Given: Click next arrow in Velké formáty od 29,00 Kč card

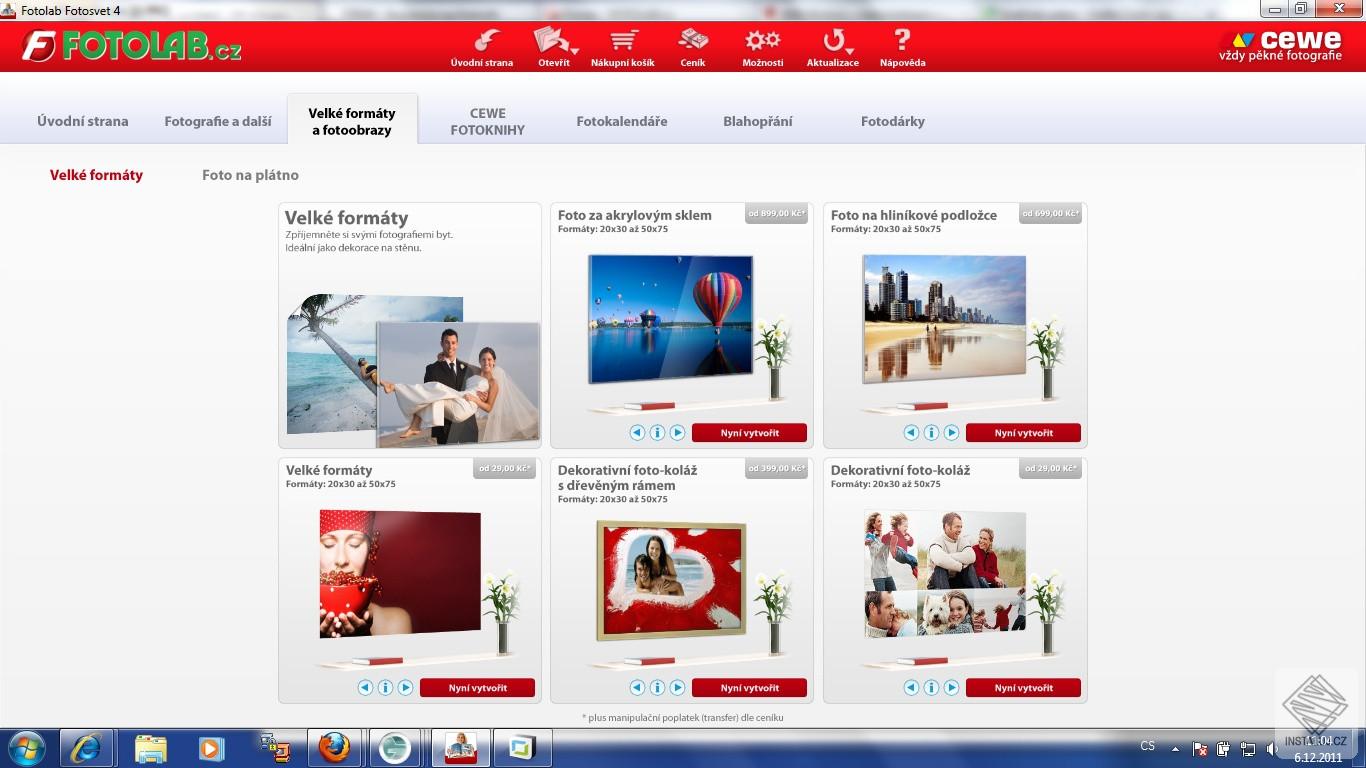Looking at the screenshot, I should [x=405, y=688].
